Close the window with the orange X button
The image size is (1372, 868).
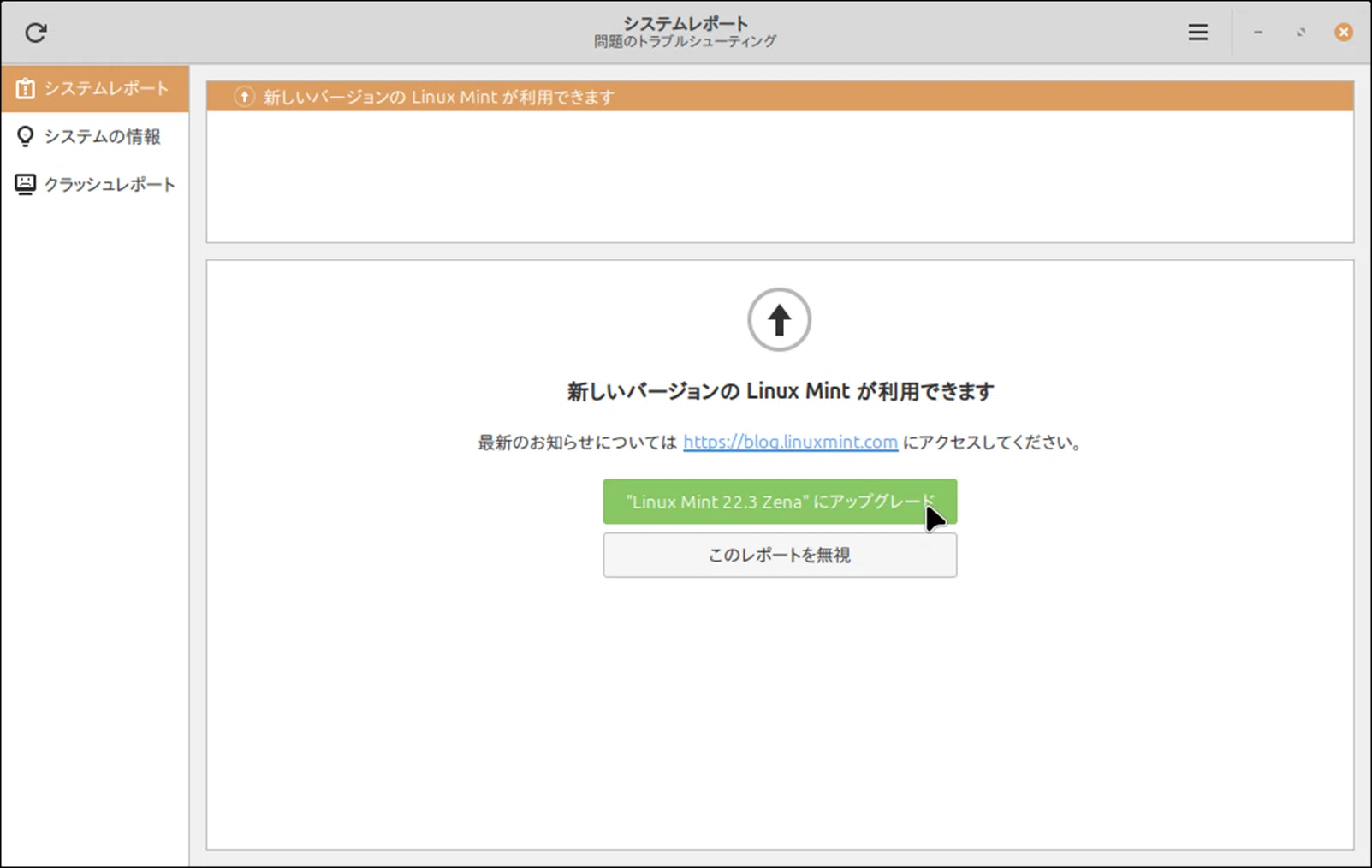pos(1344,33)
